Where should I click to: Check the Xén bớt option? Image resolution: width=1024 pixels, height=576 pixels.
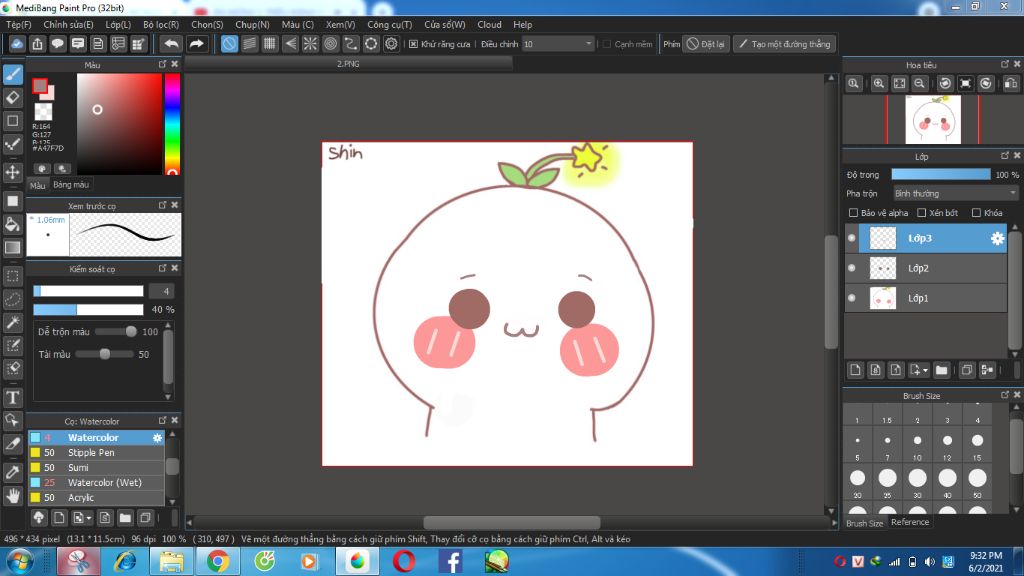(x=921, y=213)
